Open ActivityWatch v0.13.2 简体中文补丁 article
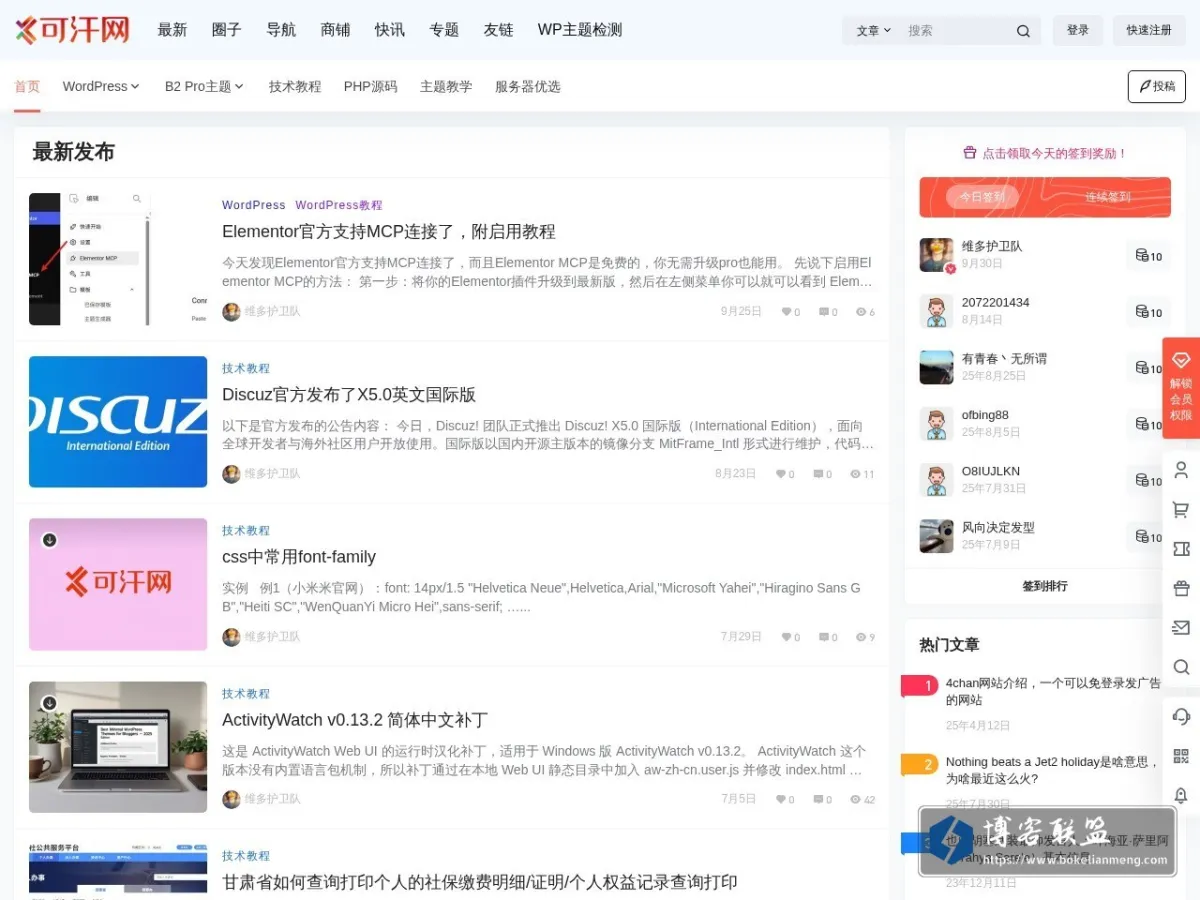Screen dimensions: 1200x900 355,720
